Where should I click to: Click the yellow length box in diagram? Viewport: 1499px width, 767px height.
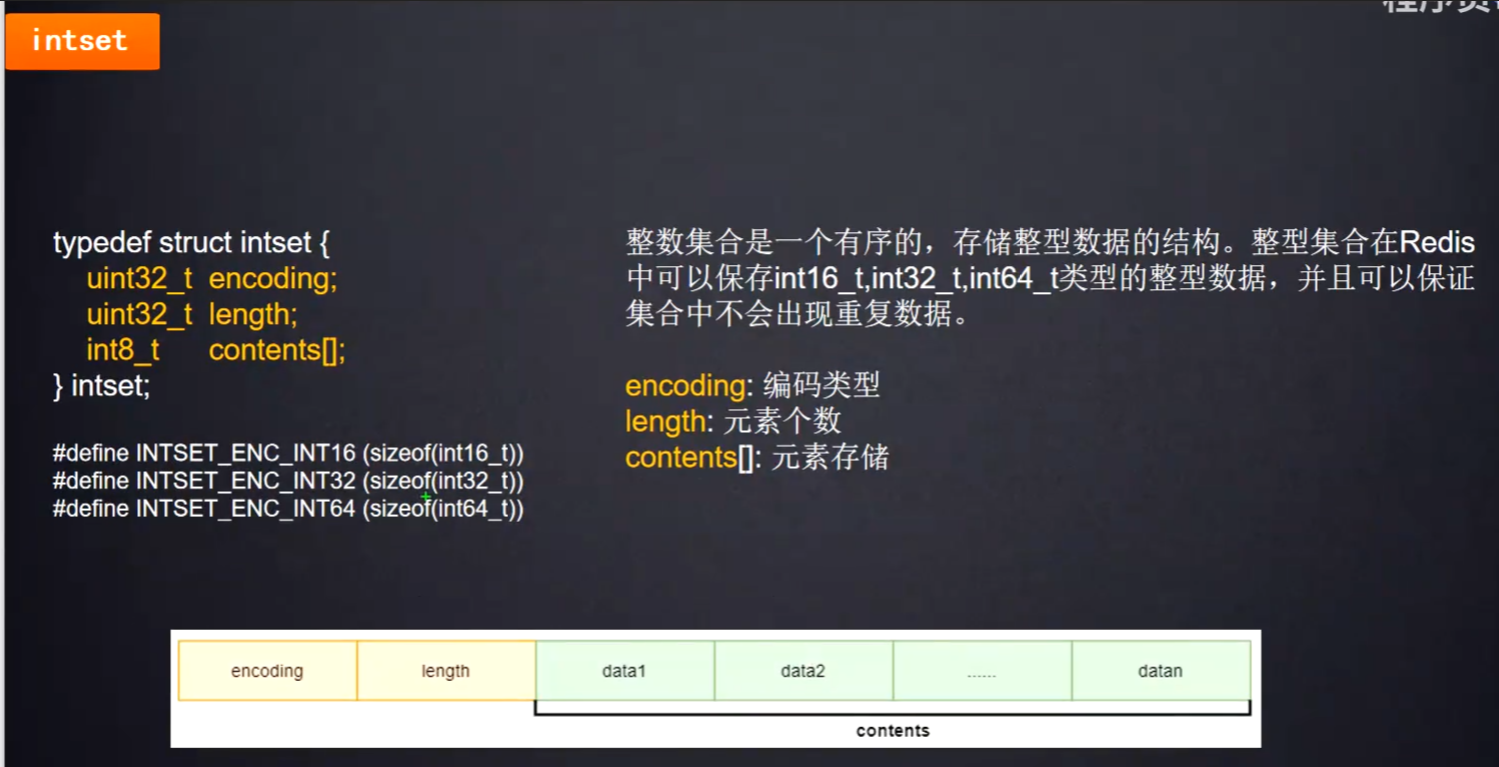pos(446,671)
